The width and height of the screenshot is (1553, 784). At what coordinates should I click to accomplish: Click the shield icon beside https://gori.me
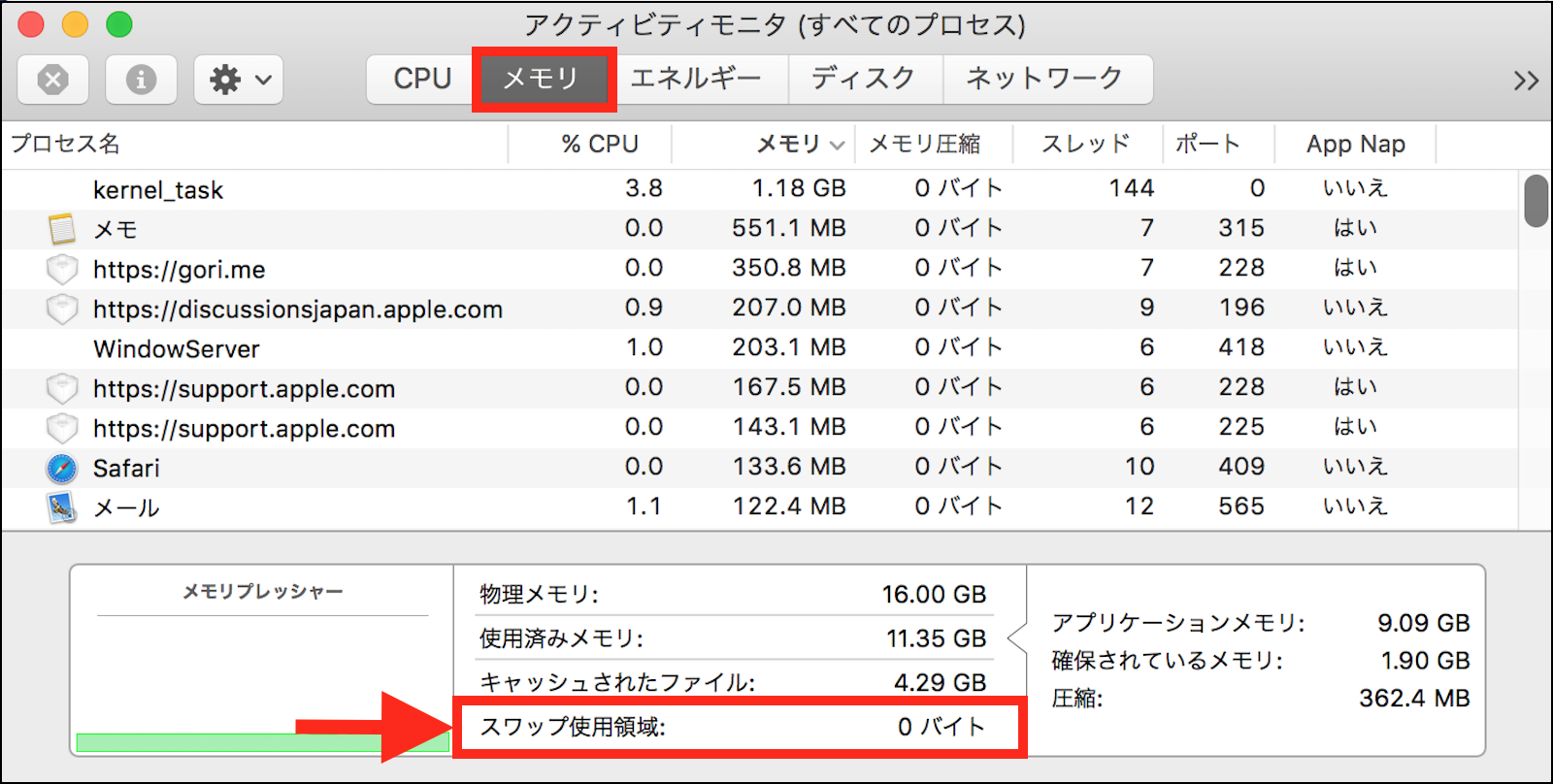(x=62, y=269)
